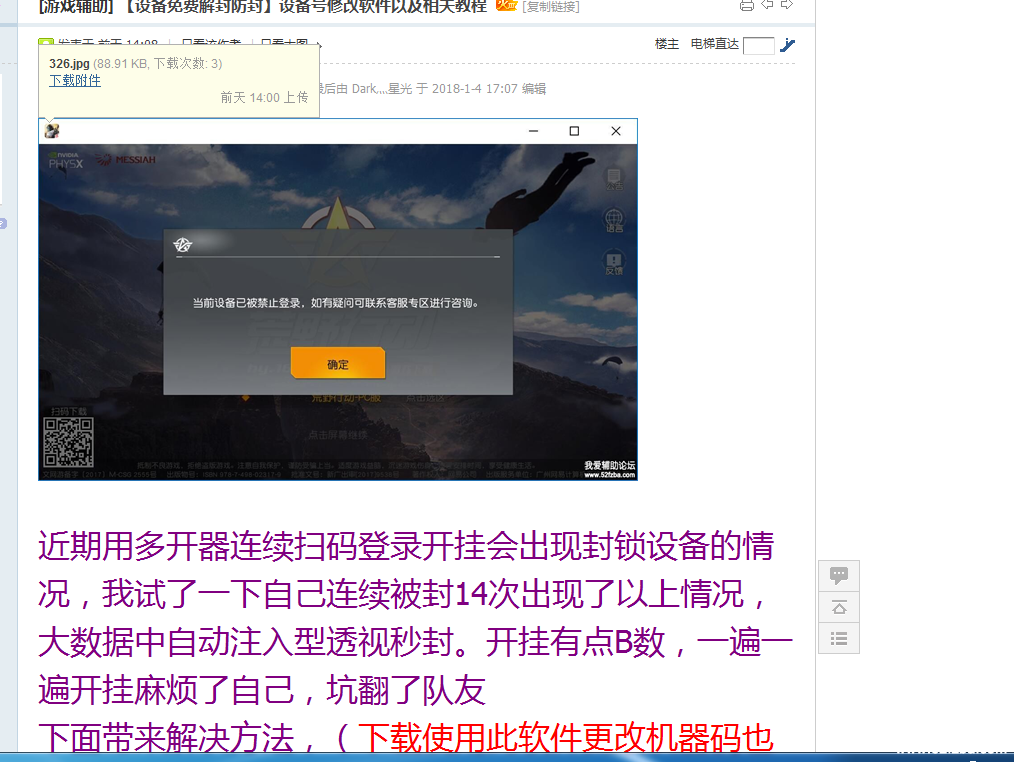Click the floating back-to-top arrow icon
1014x762 pixels.
coord(839,607)
